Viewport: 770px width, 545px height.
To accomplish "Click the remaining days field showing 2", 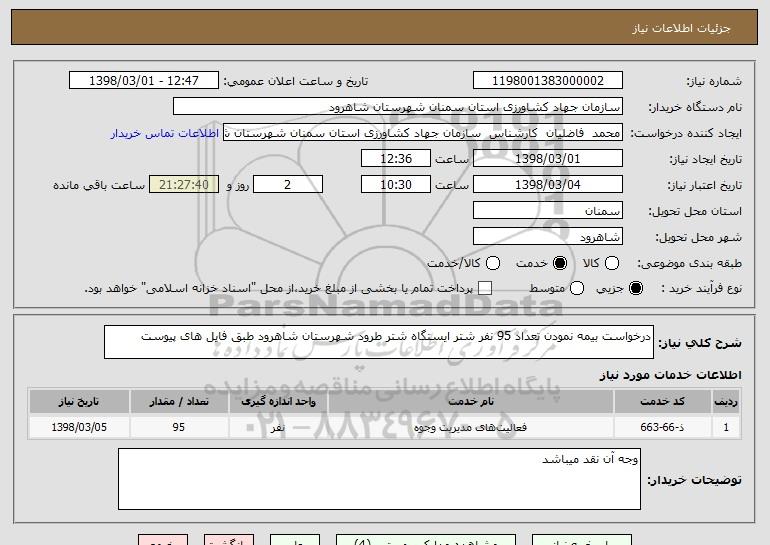I will click(x=288, y=185).
